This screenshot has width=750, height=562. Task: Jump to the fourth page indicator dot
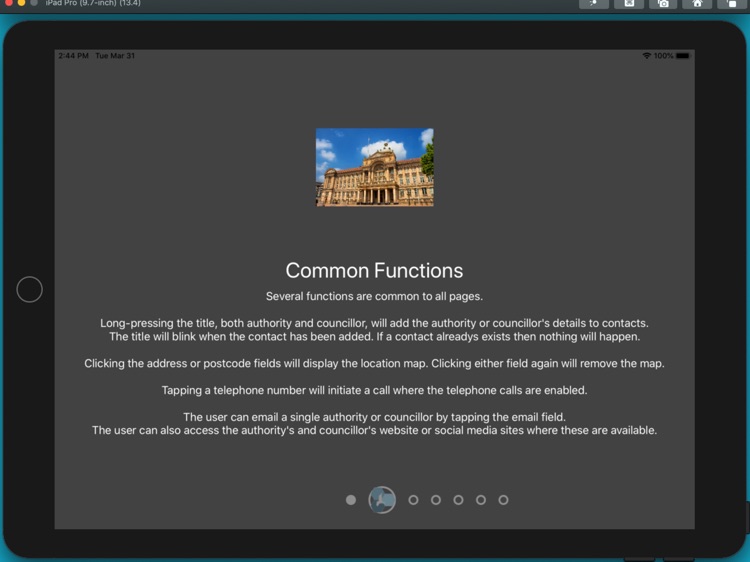[x=436, y=500]
